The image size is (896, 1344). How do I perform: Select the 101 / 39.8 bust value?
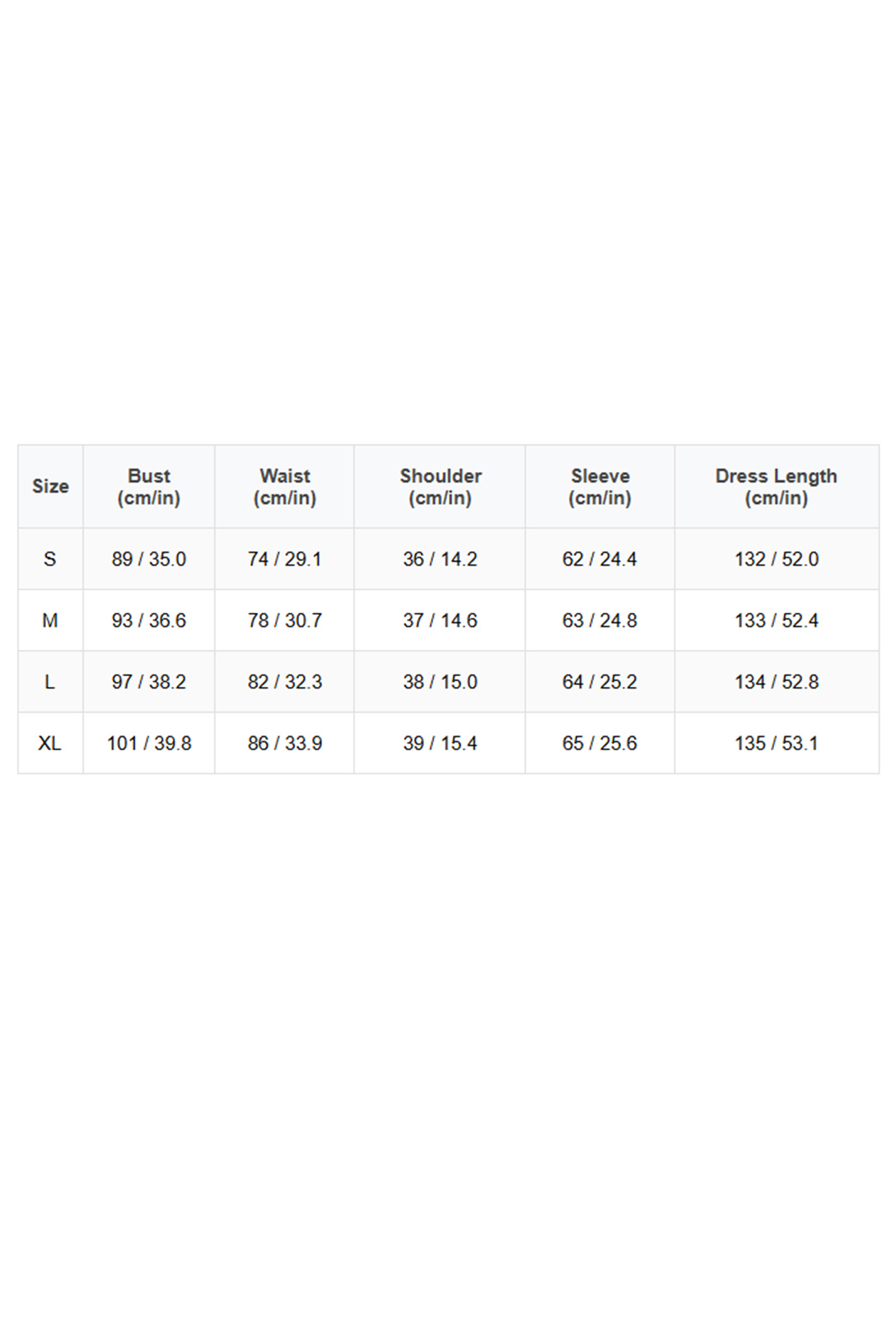pyautogui.click(x=149, y=744)
